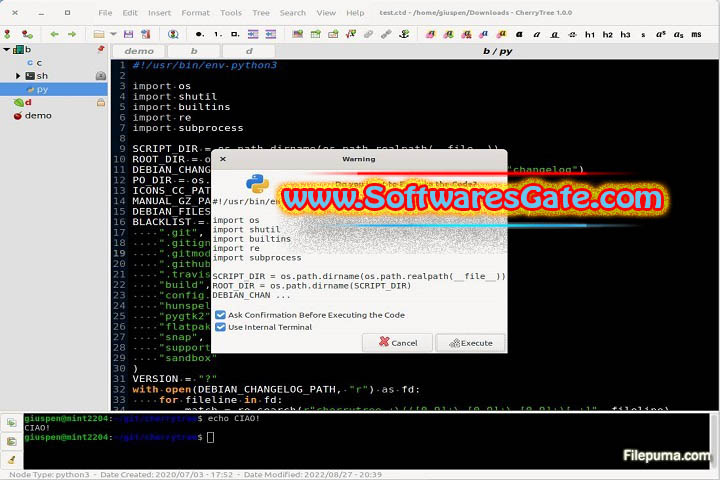720x480 pixels.
Task: Click 'import subprocess' on code line 7
Action: point(188,128)
